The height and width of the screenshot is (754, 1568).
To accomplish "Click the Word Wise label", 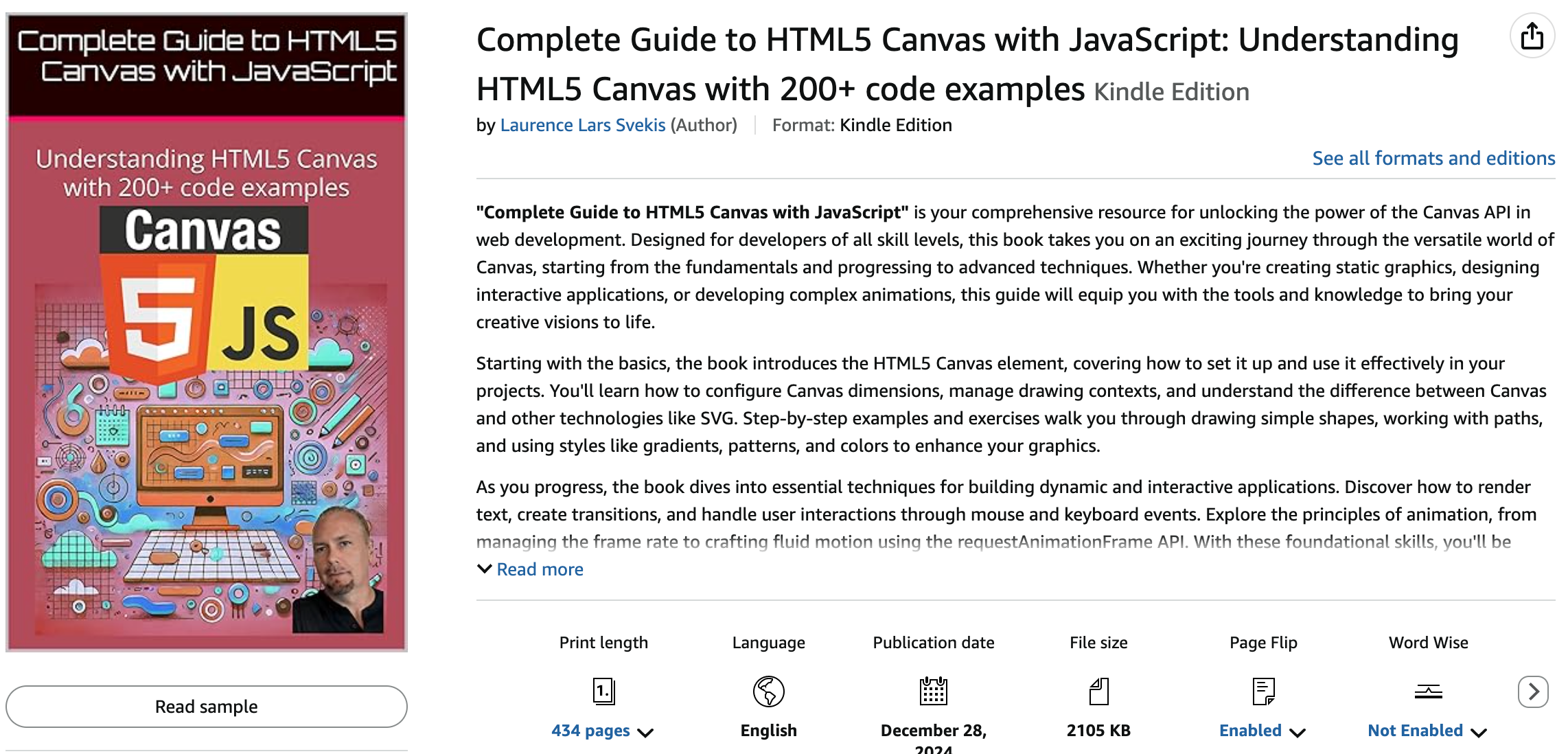I will click(1428, 643).
